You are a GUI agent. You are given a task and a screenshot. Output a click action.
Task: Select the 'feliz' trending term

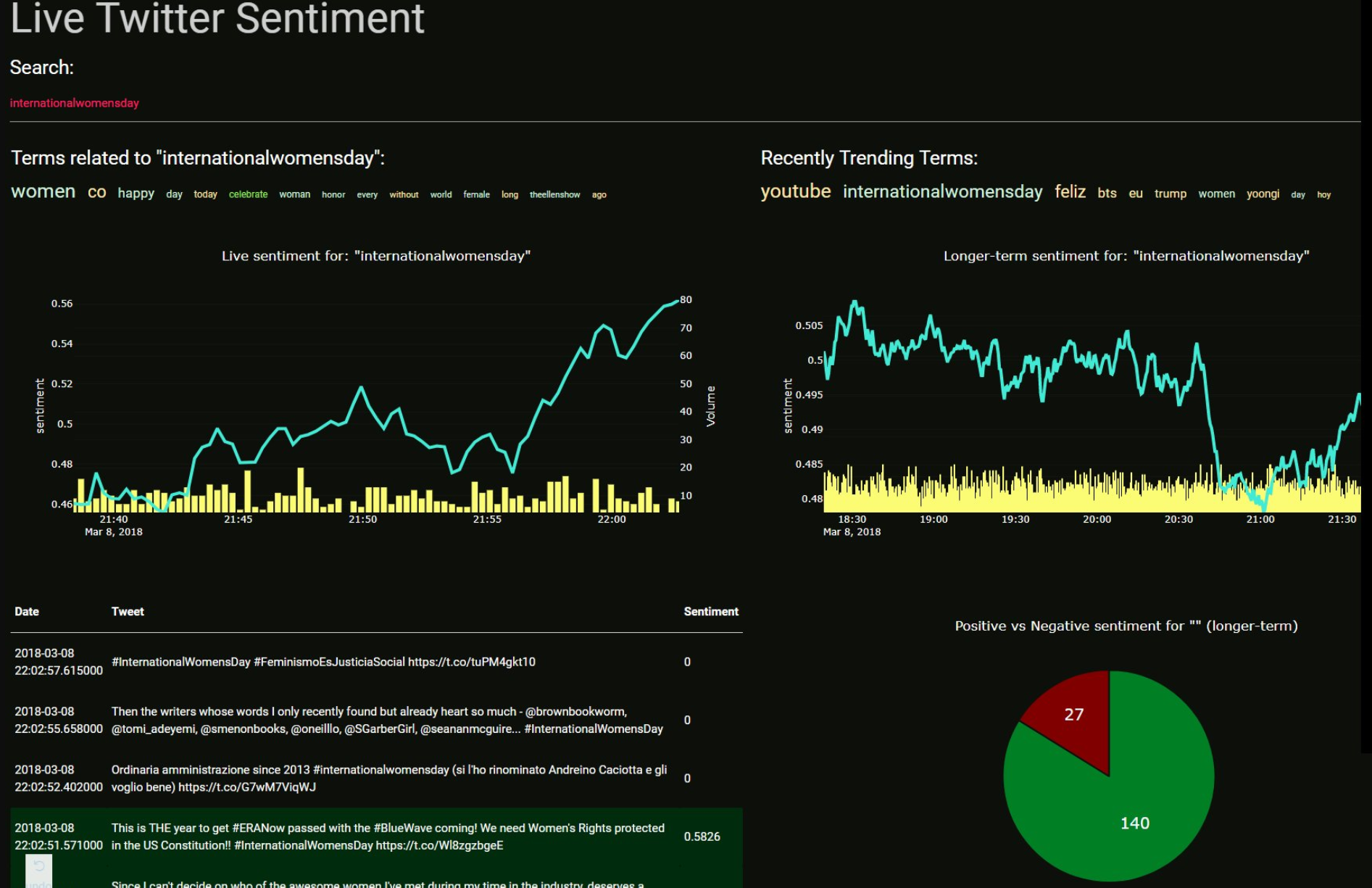(x=1069, y=192)
